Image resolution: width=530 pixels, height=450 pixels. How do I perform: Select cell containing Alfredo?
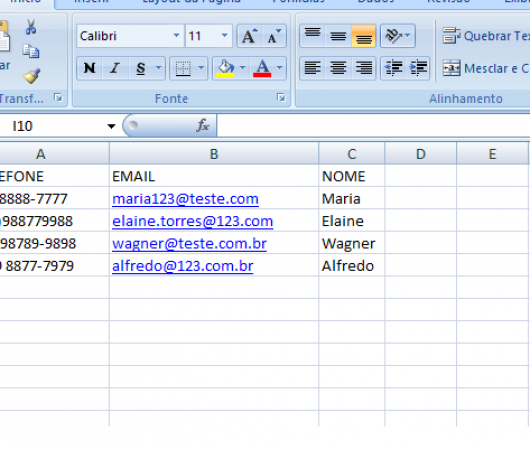coord(352,265)
